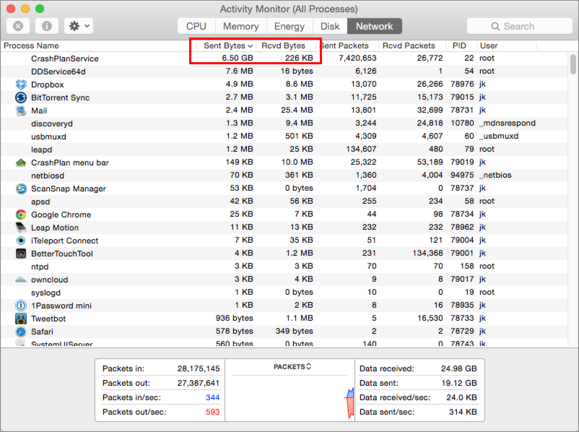The height and width of the screenshot is (432, 579).
Task: Click the network packets graph
Action: coord(290,398)
